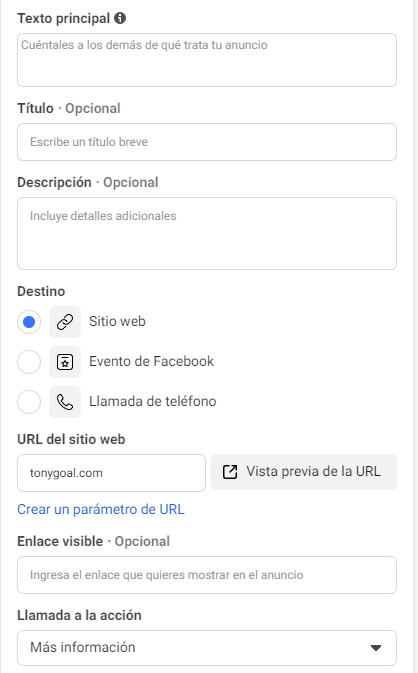Click the phone icon for Llamada de teléfono
This screenshot has height=673, width=418.
click(x=65, y=402)
